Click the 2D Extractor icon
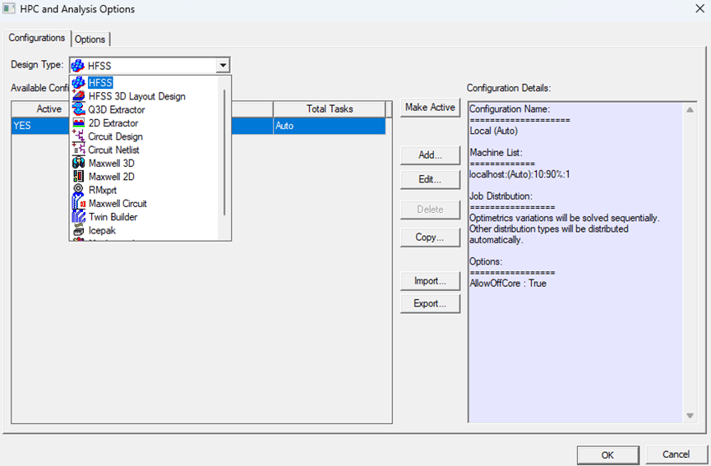711x466 pixels. click(x=78, y=123)
